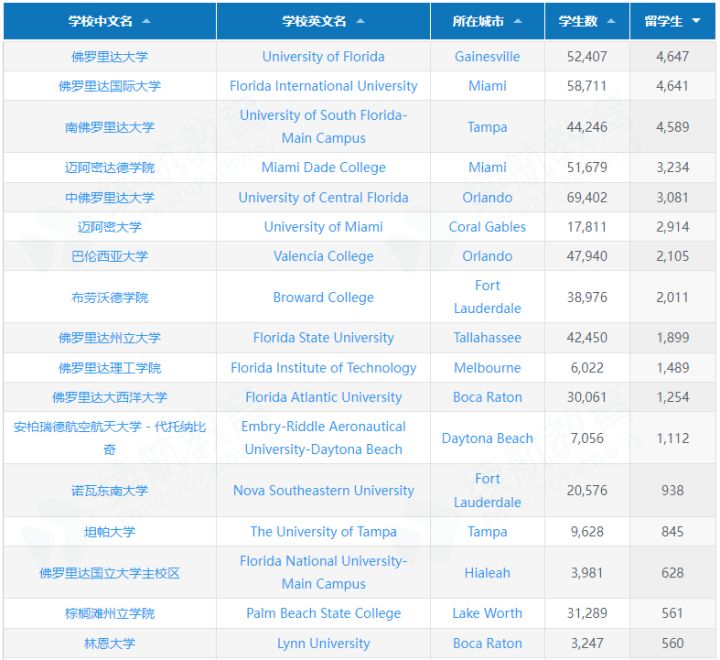Open the 巴伦西亚大学 link
This screenshot has width=720, height=660.
click(x=110, y=256)
